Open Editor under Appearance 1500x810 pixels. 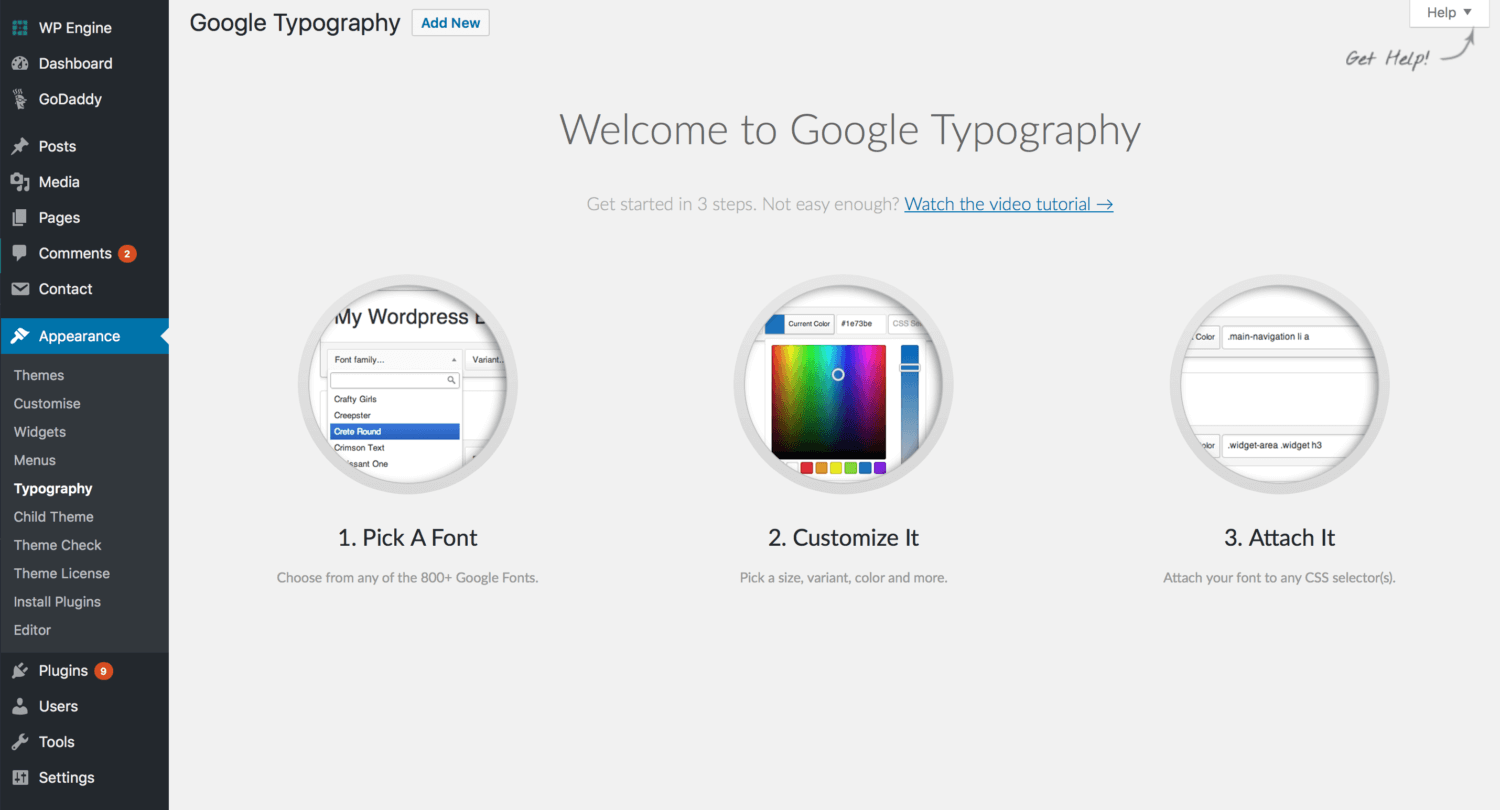(33, 630)
